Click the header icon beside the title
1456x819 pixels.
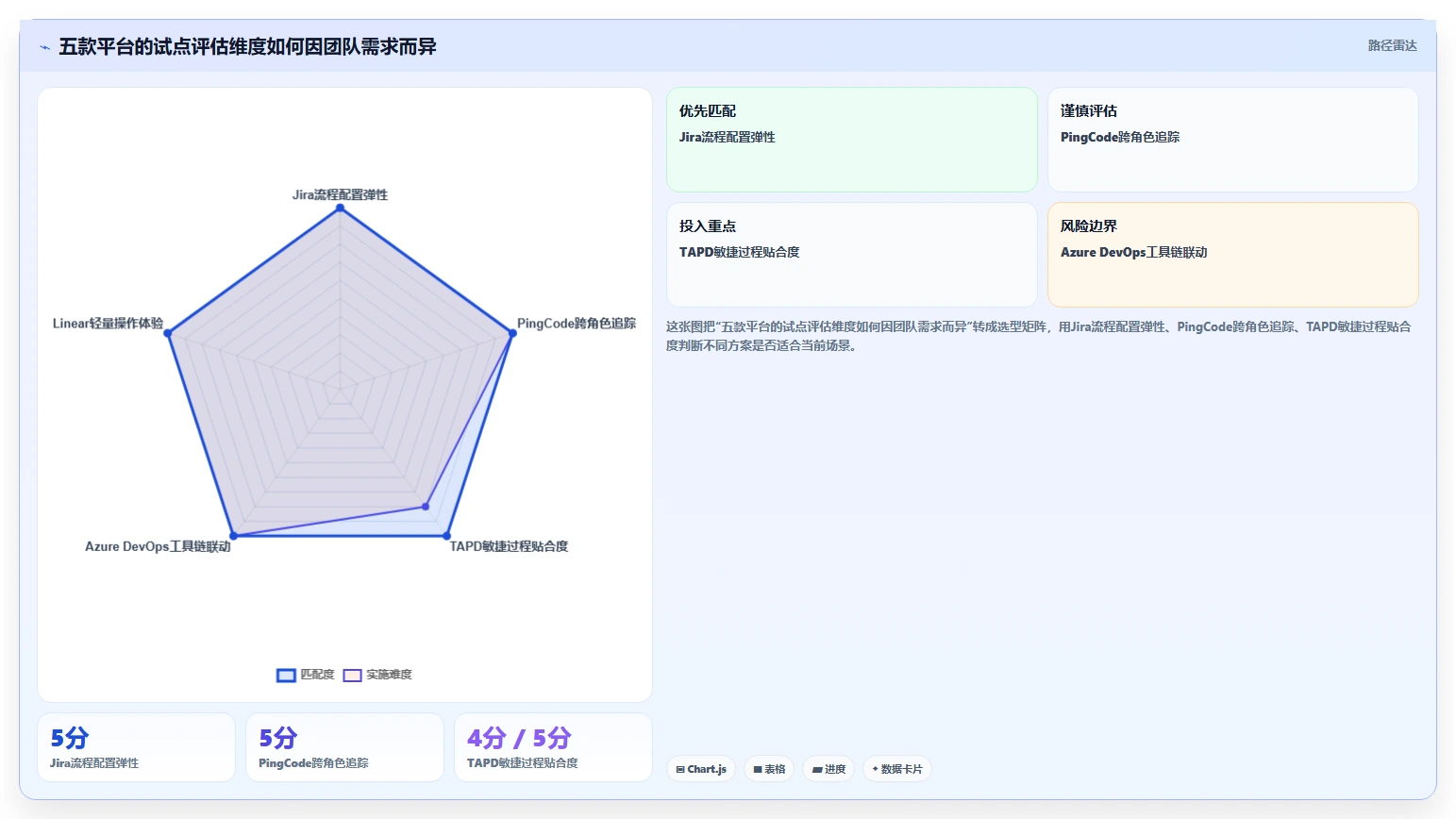click(x=44, y=47)
